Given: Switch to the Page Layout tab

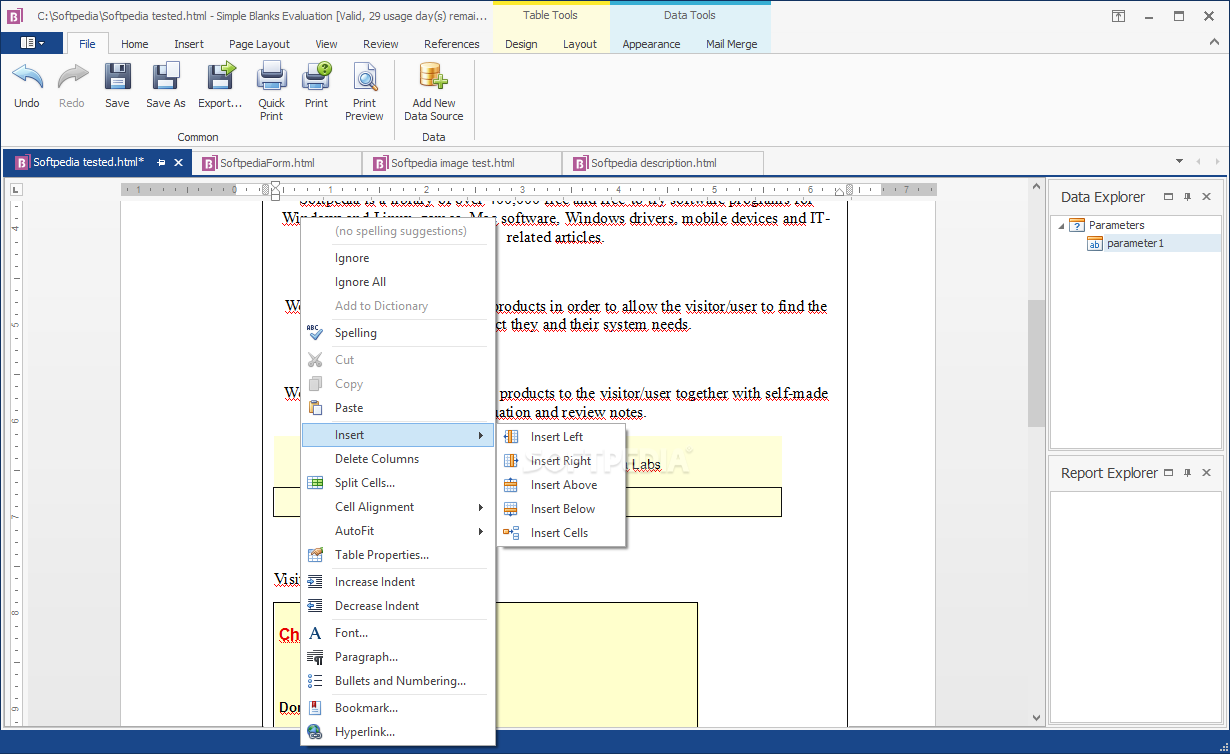Looking at the screenshot, I should point(259,44).
